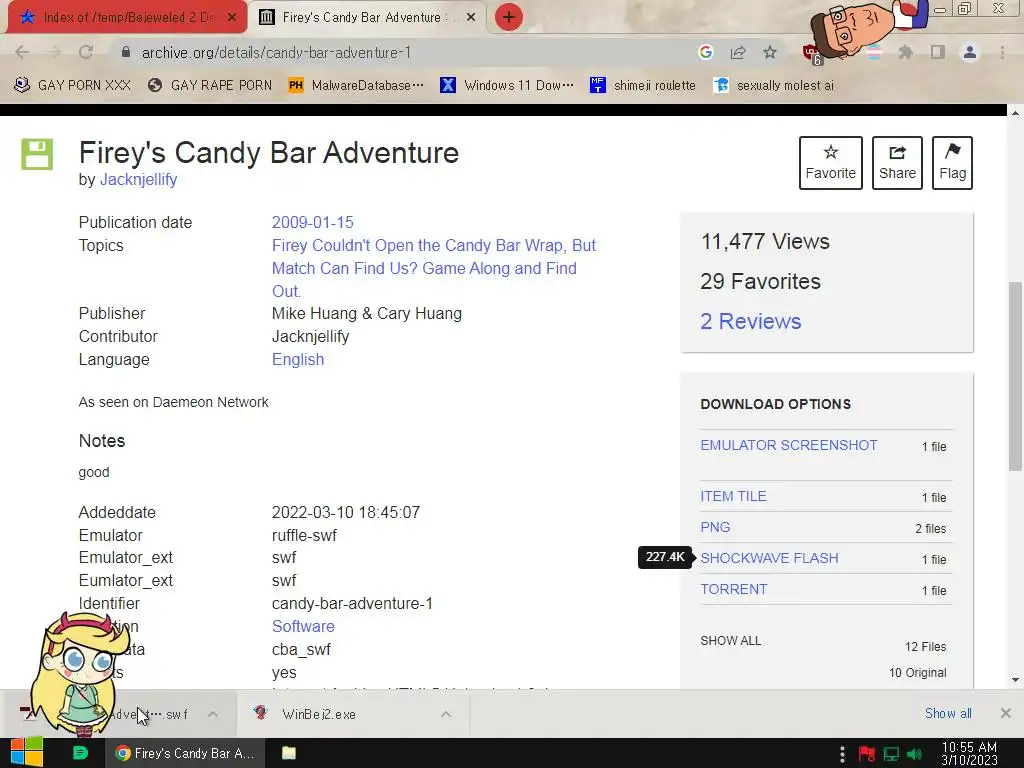Show hidden tray icons via three dots
The image size is (1024, 768).
click(x=842, y=754)
